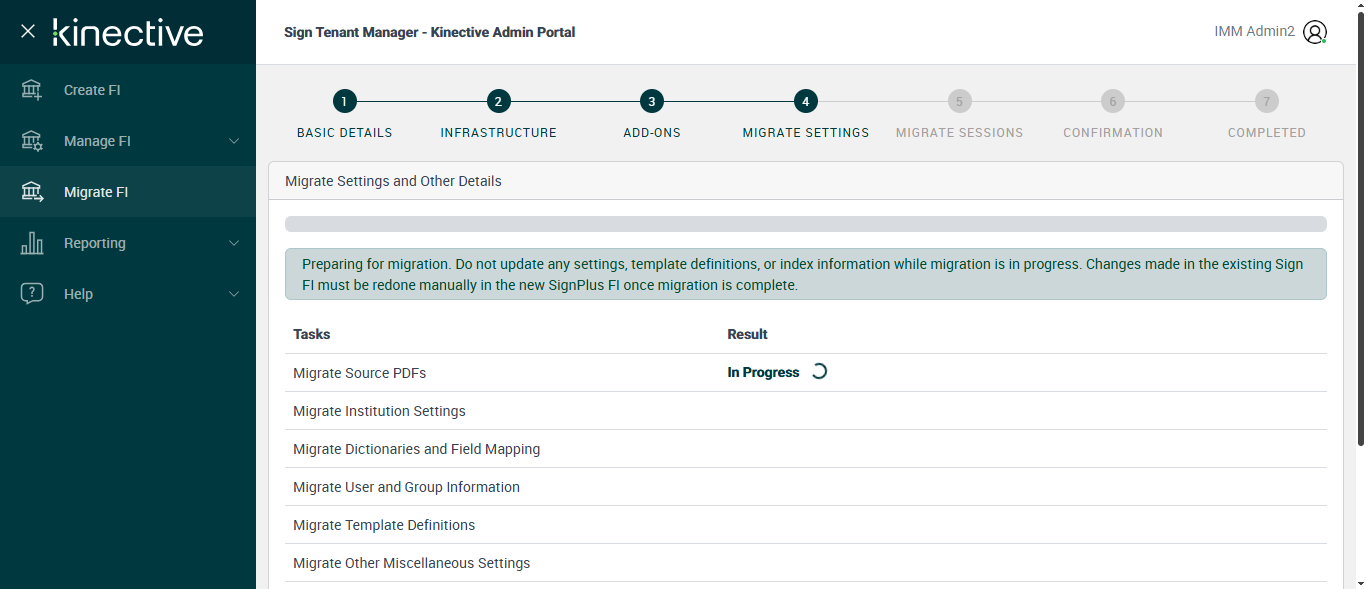
Task: Expand the Reporting submenu chevron
Action: pyautogui.click(x=234, y=243)
